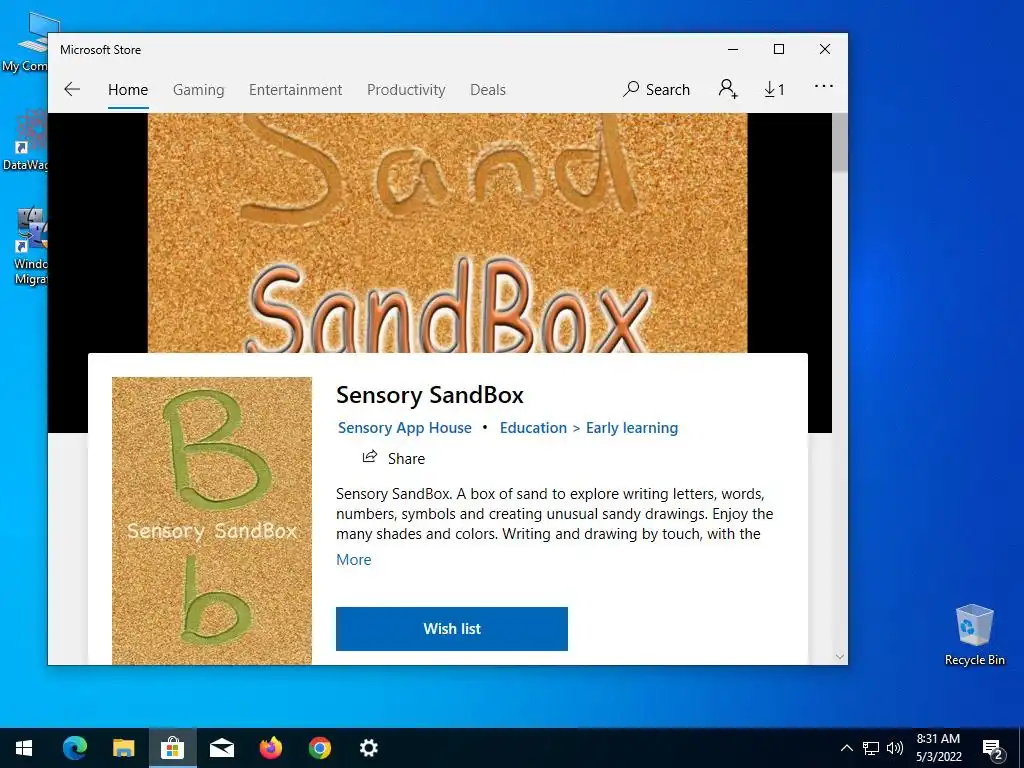Open File Explorer from taskbar
Image resolution: width=1024 pixels, height=768 pixels.
pos(123,748)
